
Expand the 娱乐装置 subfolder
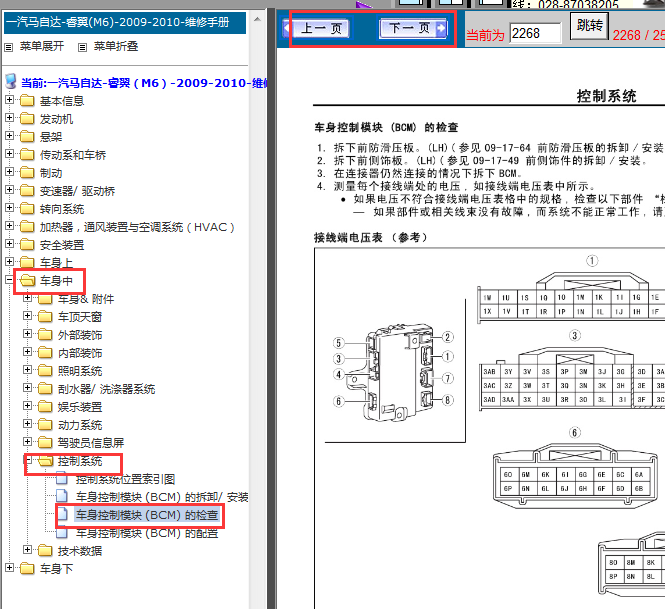(x=28, y=406)
